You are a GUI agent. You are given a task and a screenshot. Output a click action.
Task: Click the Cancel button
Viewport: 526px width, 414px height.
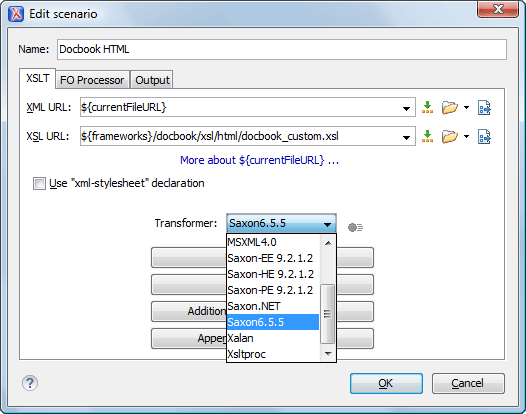coord(468,383)
